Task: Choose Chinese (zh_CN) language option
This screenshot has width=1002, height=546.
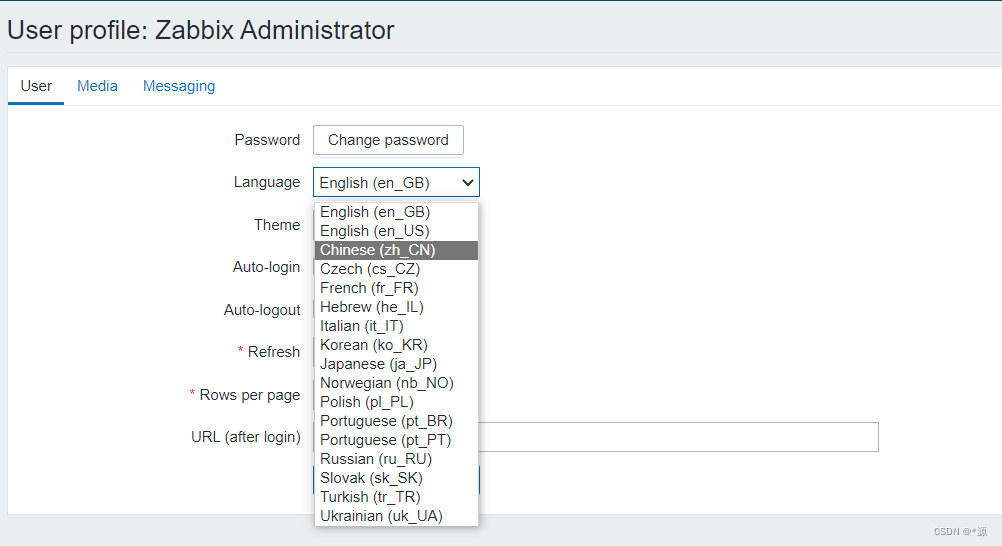Action: coord(396,250)
